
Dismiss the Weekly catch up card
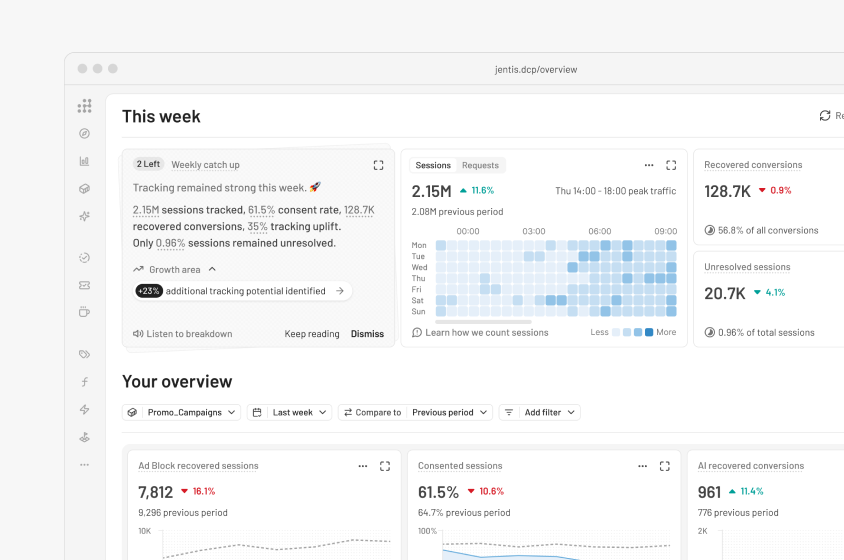click(x=367, y=334)
